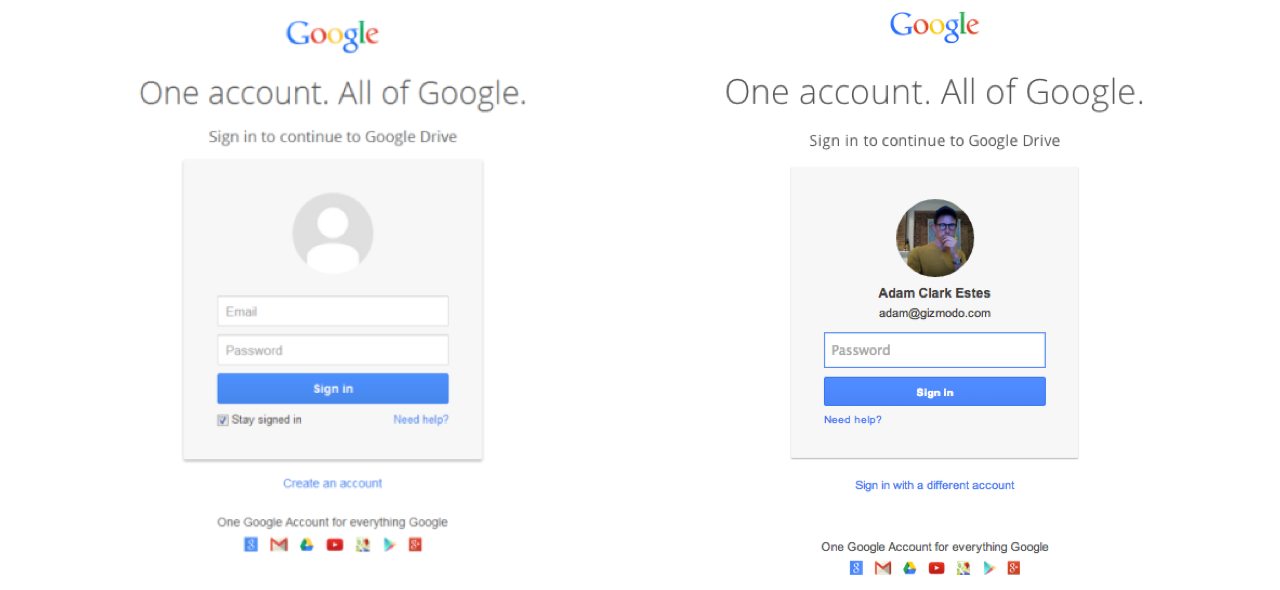Screen dimensions: 1280x590
Task: Click the Gmail icon under left login form
Action: (279, 545)
